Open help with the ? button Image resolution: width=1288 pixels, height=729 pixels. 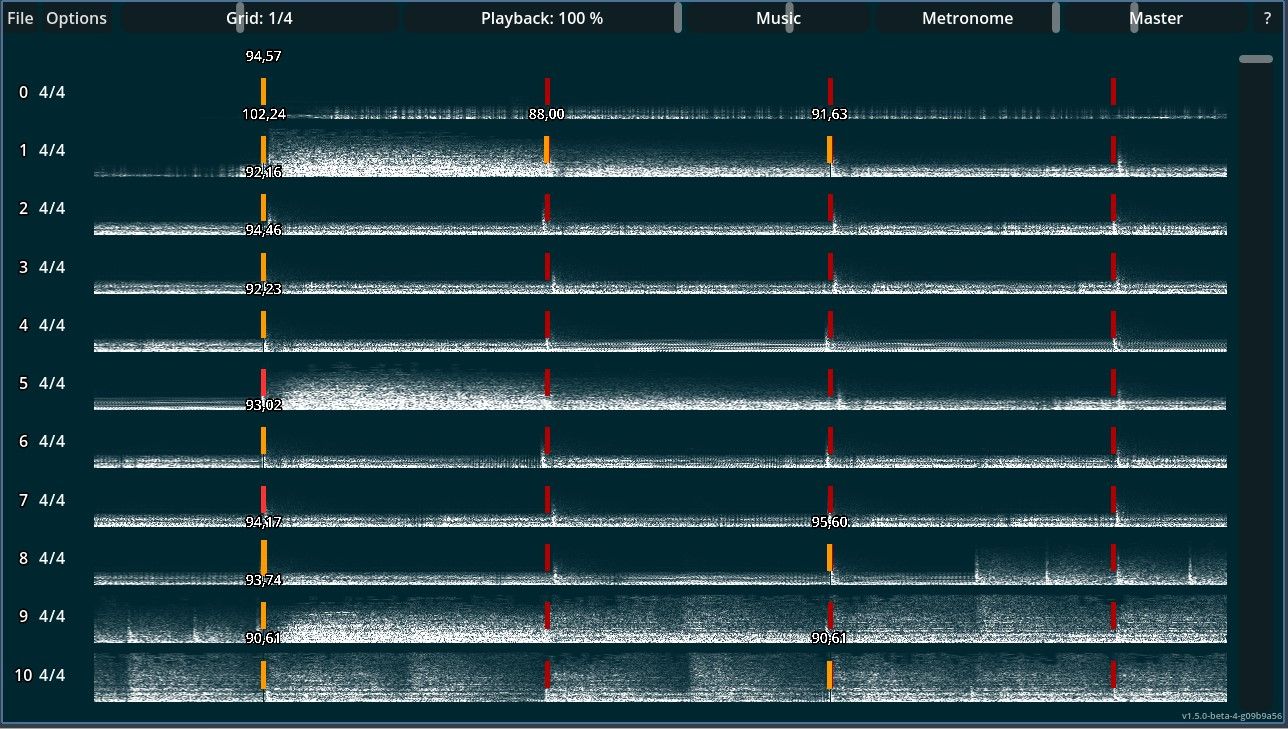point(1267,18)
